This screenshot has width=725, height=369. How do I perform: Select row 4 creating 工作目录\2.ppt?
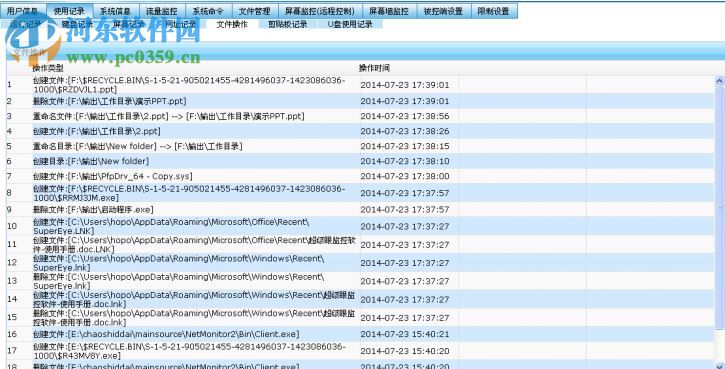(360, 131)
